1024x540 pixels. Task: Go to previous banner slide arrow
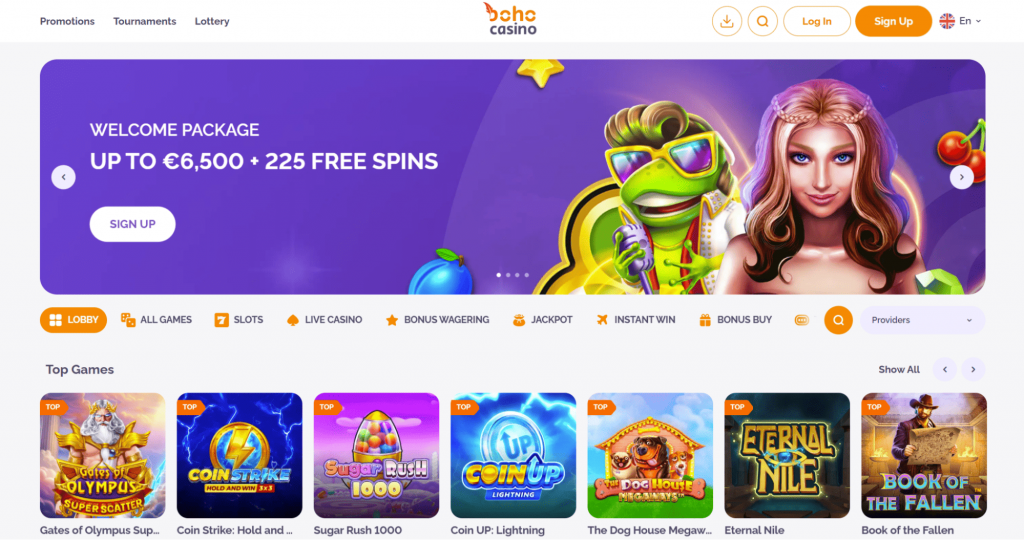coord(63,177)
